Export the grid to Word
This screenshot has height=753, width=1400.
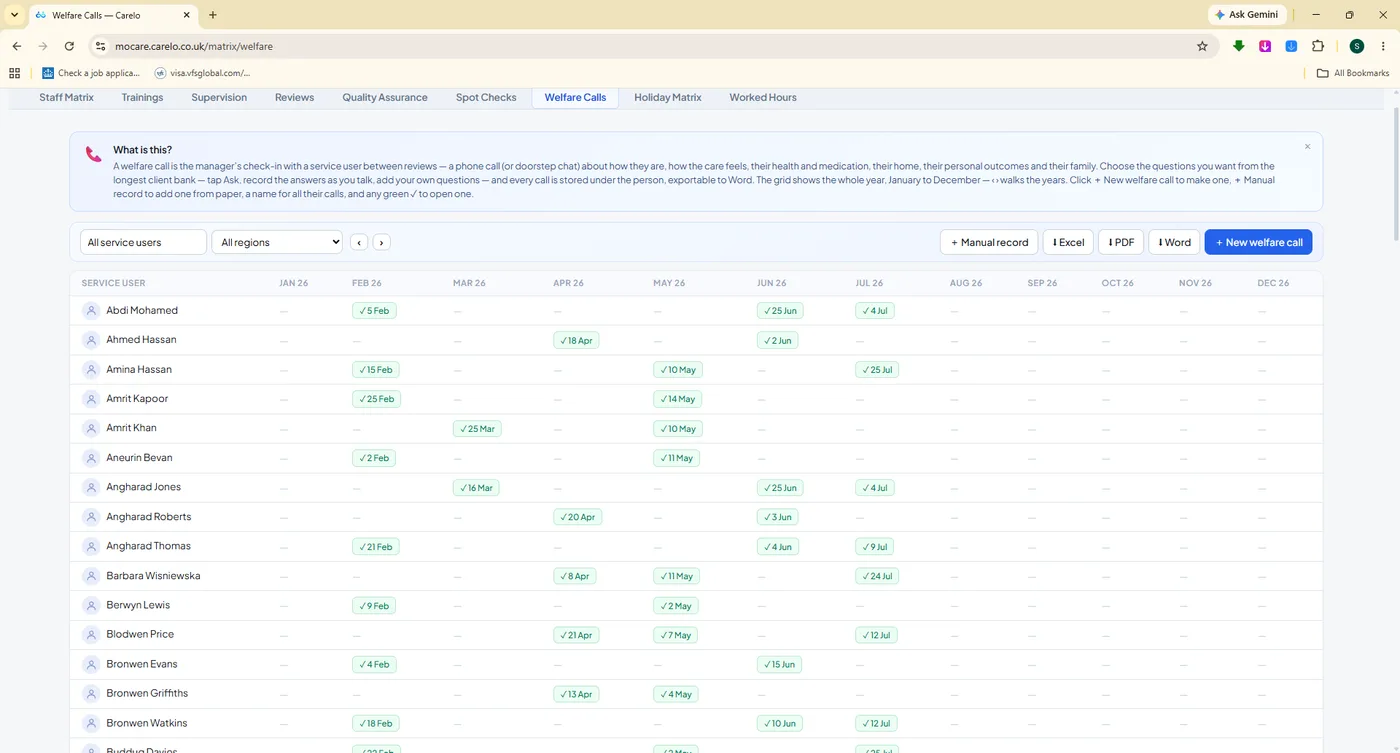(1174, 242)
